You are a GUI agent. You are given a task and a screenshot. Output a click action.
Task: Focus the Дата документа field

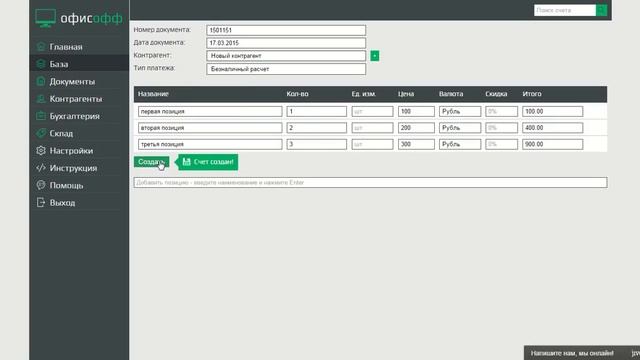click(286, 43)
